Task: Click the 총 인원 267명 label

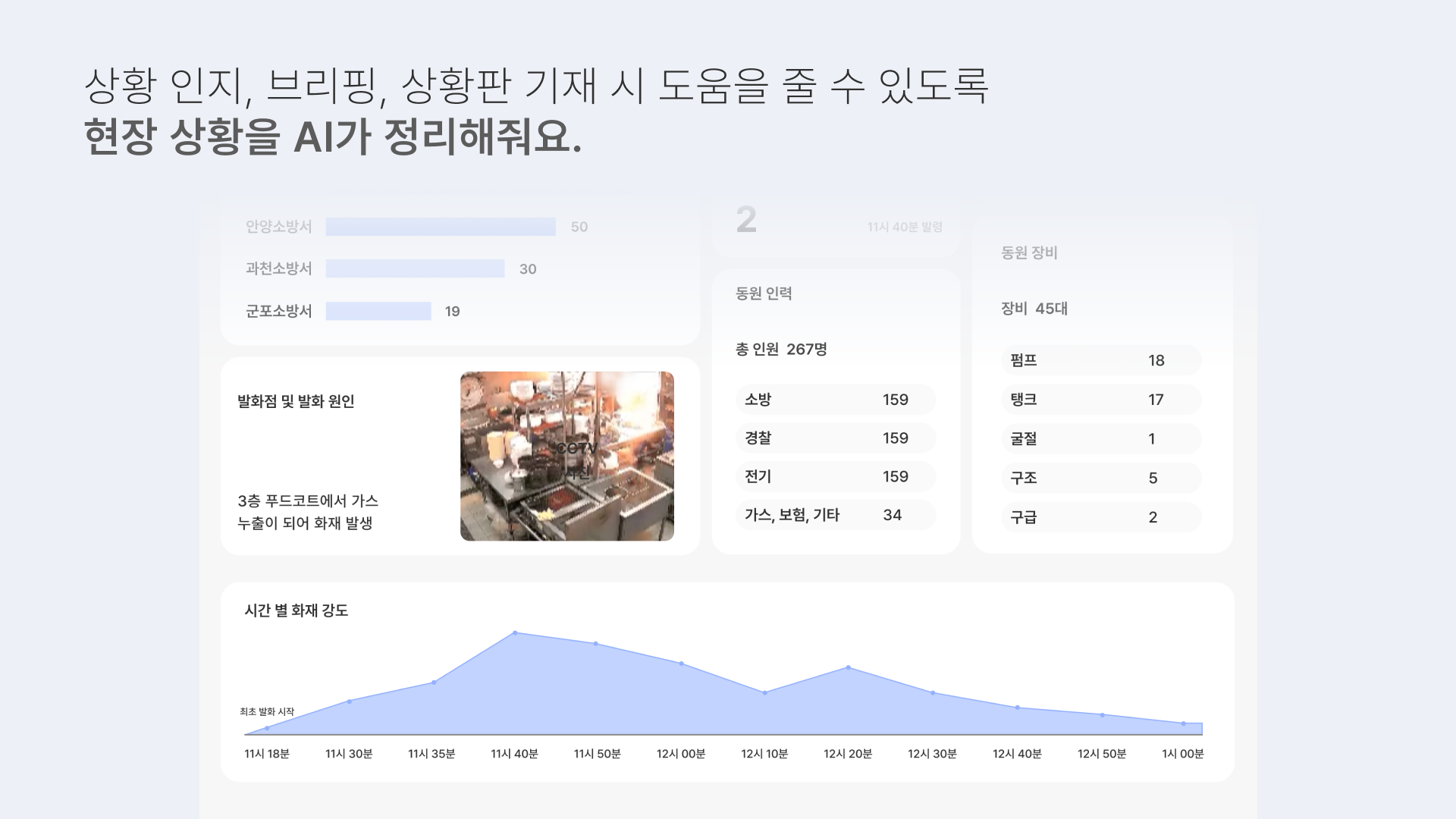Action: click(x=781, y=349)
